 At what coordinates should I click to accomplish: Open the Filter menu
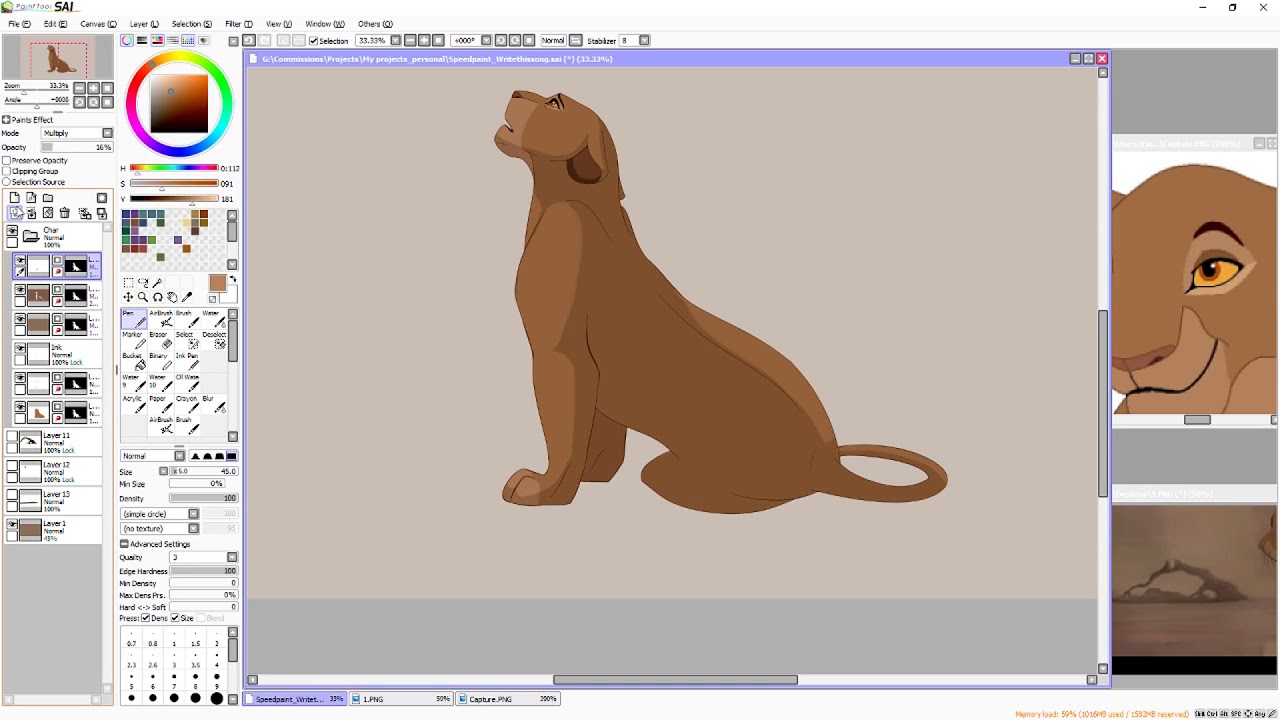(x=239, y=24)
